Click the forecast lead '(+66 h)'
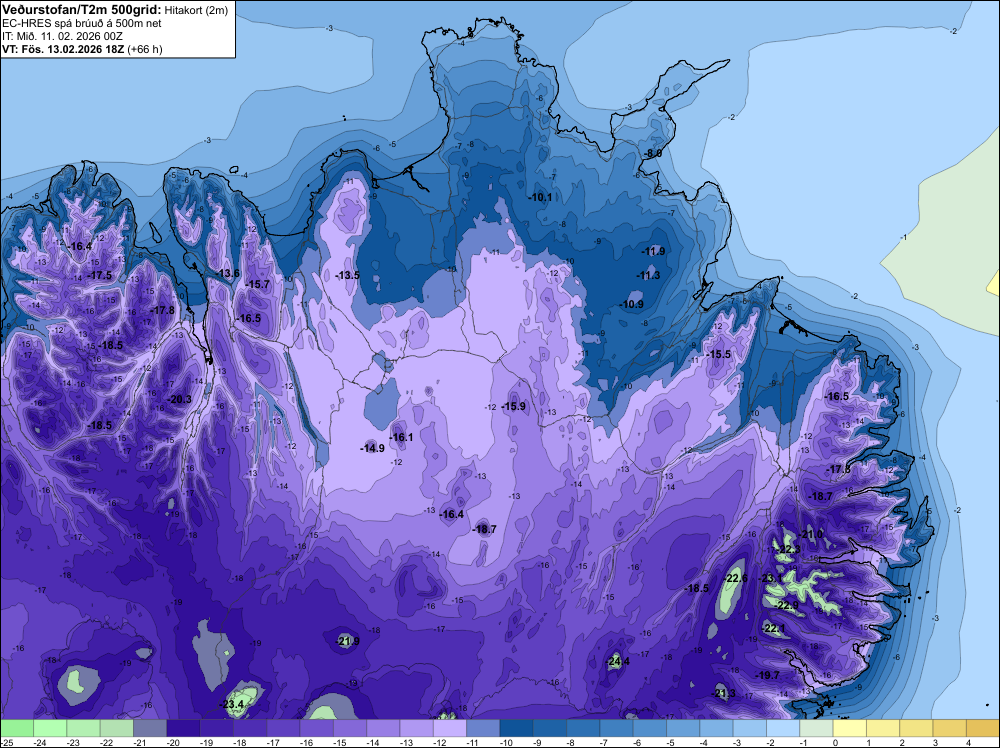 tap(145, 49)
